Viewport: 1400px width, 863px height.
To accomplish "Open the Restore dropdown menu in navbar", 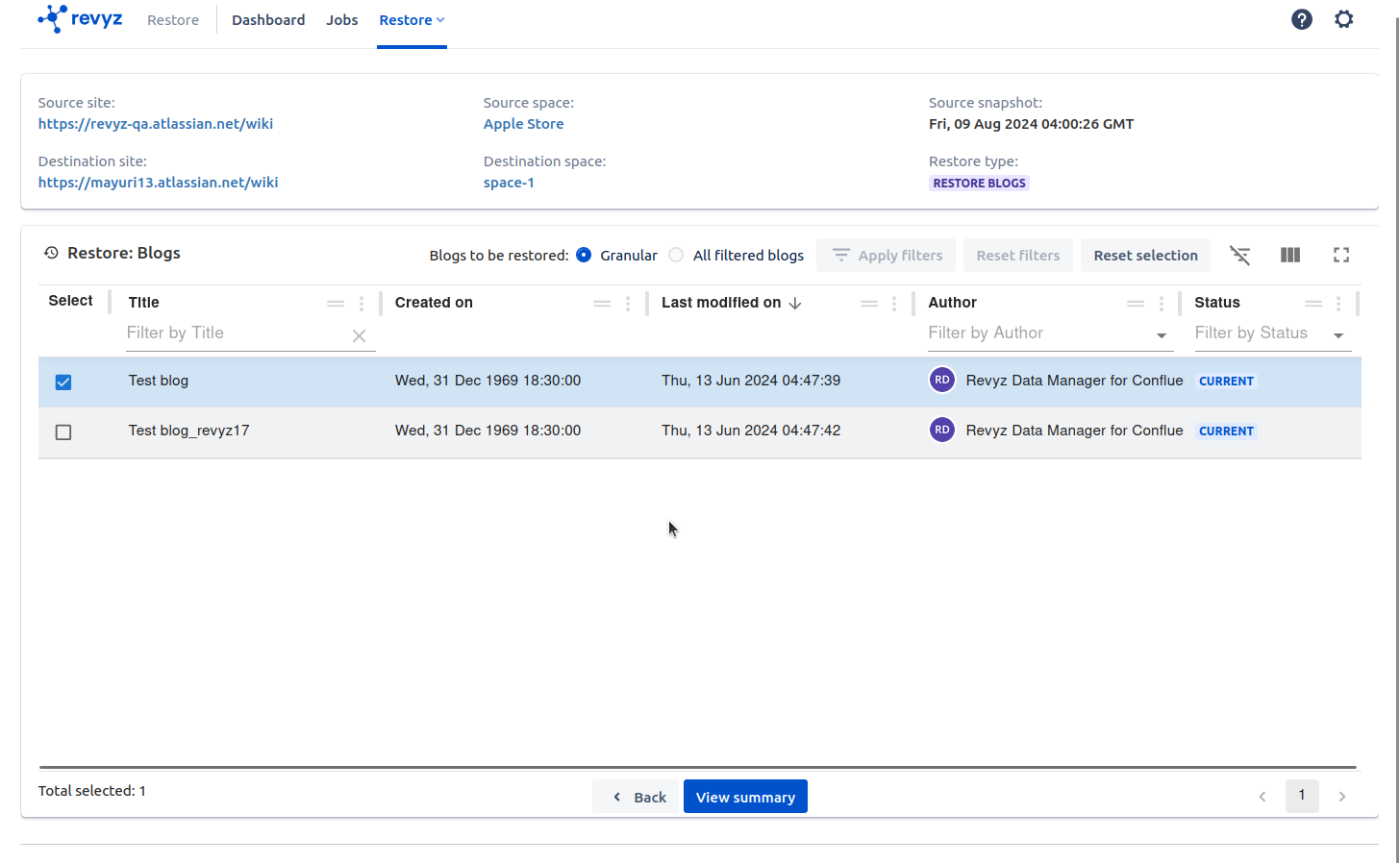I will coord(412,20).
